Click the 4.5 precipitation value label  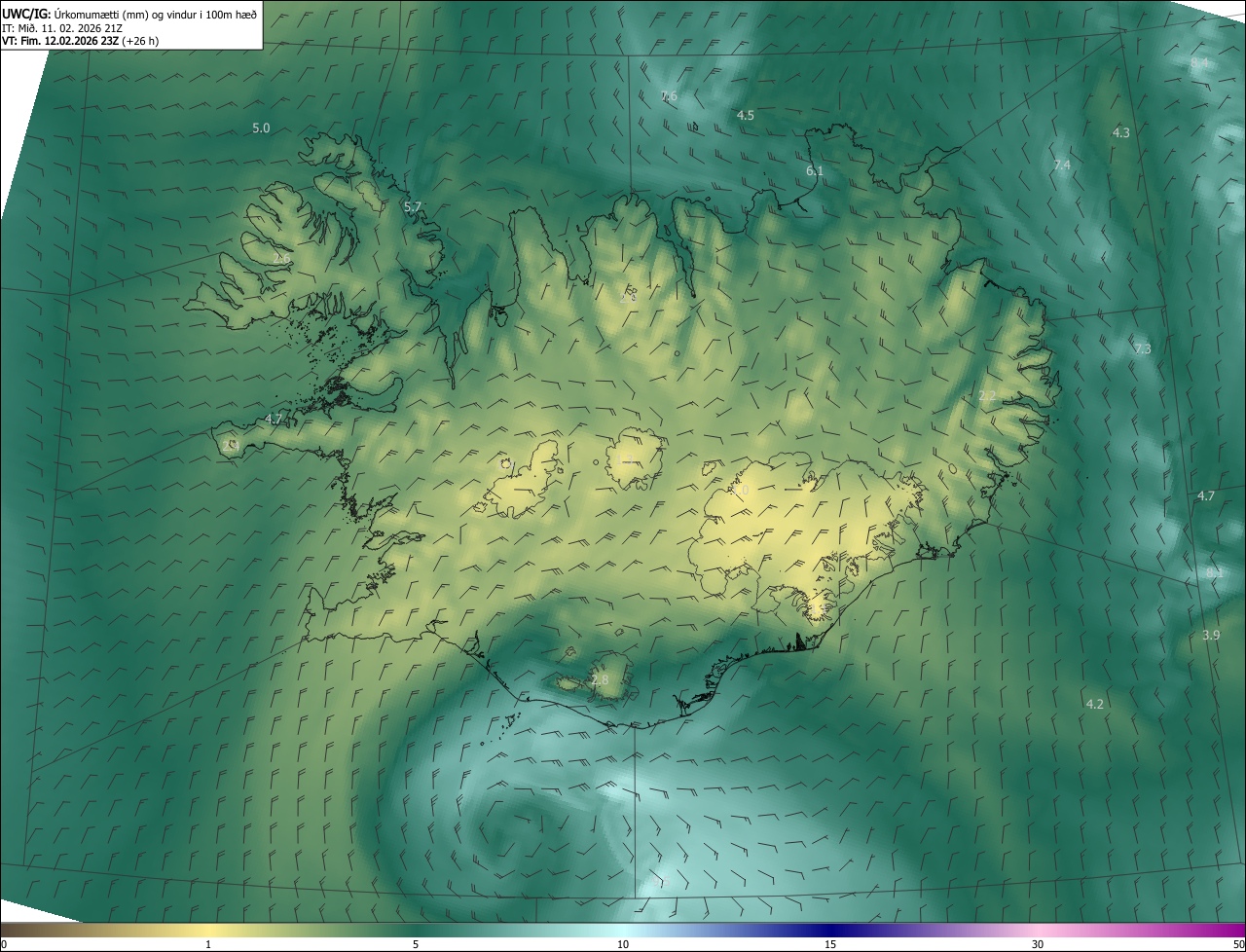[746, 115]
